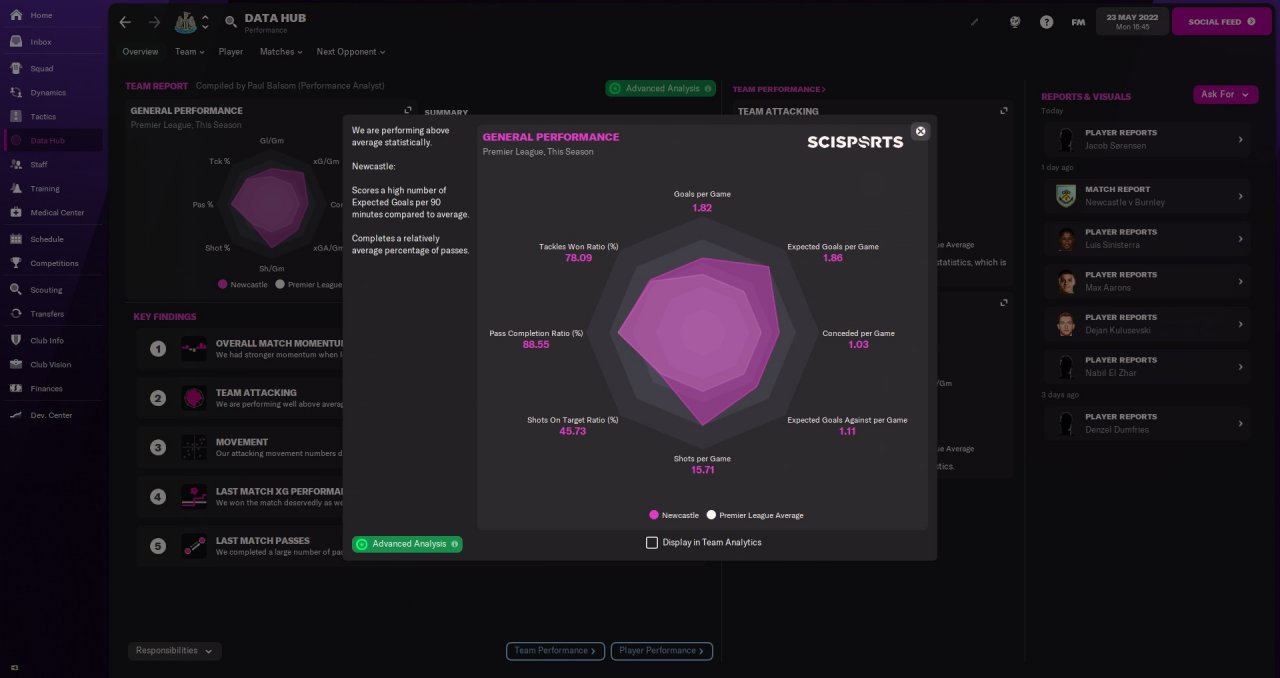Viewport: 1280px width, 678px height.
Task: Click Premier League Average legend dot
Action: coord(711,515)
